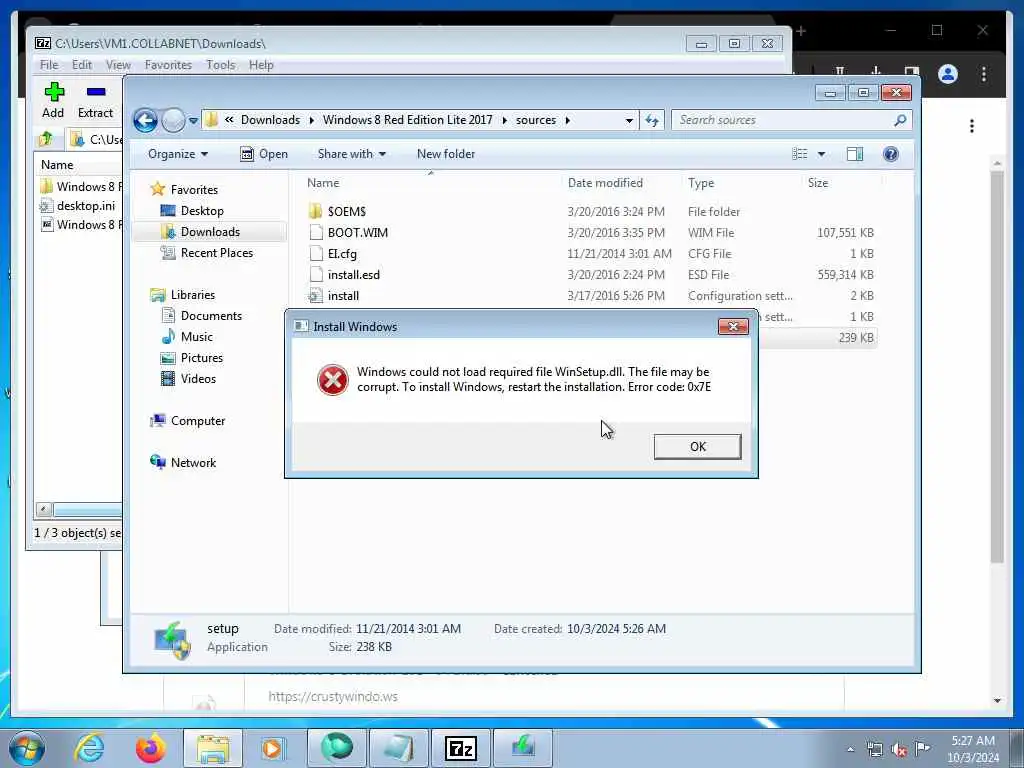The image size is (1024, 768).
Task: Close the Install Windows error dialog
Action: (733, 327)
